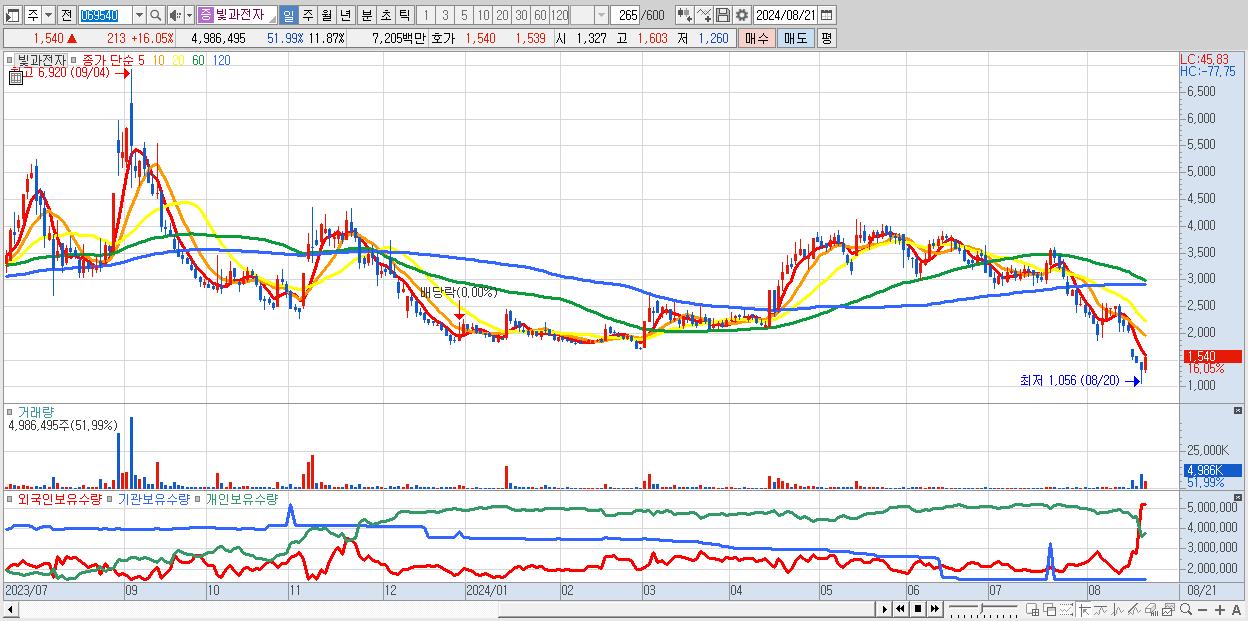Image resolution: width=1248 pixels, height=621 pixels.
Task: Click the chart window copy icon in bottom bar
Action: (x=1168, y=610)
